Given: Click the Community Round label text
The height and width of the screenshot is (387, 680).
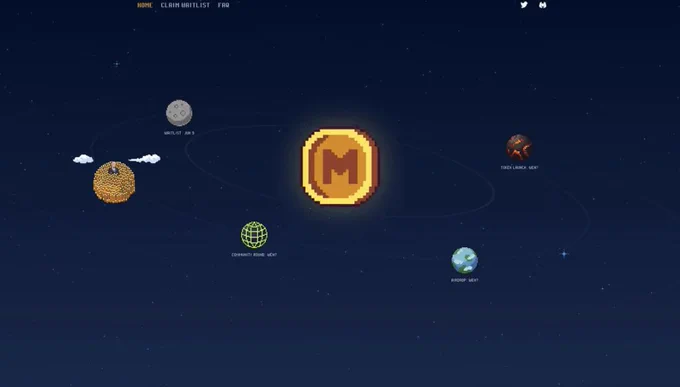Looking at the screenshot, I should (254, 255).
